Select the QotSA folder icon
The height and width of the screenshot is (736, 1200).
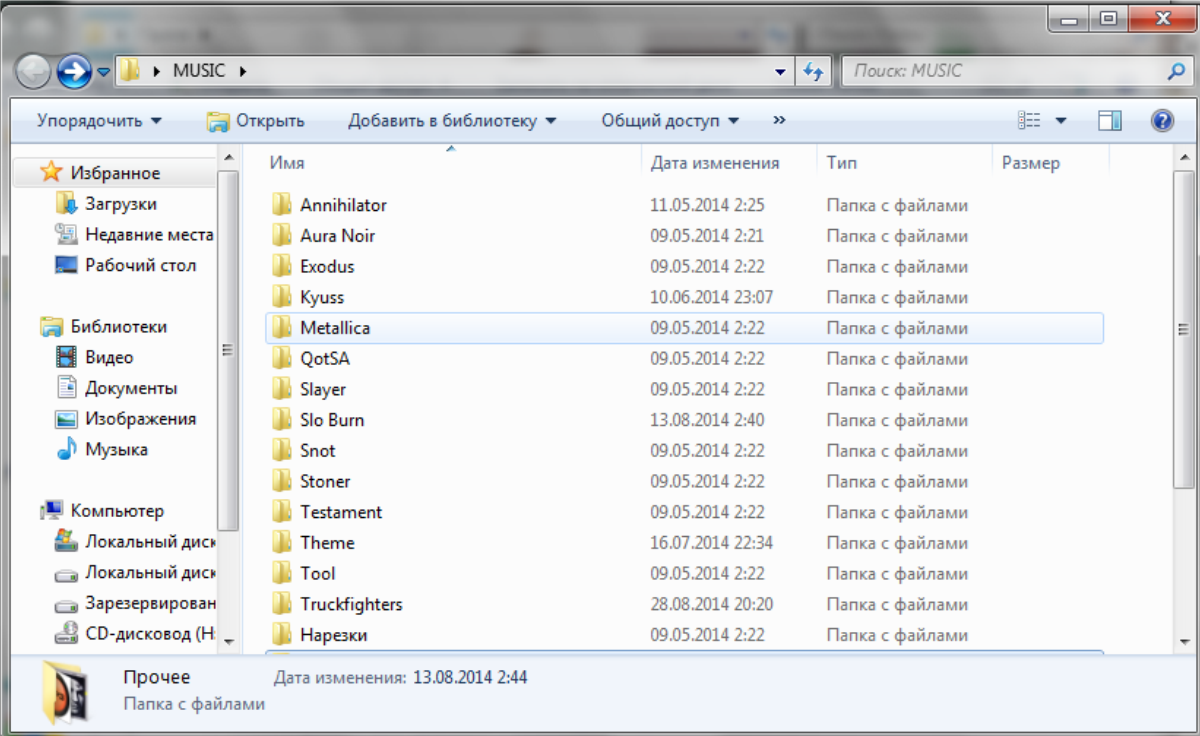coord(281,359)
